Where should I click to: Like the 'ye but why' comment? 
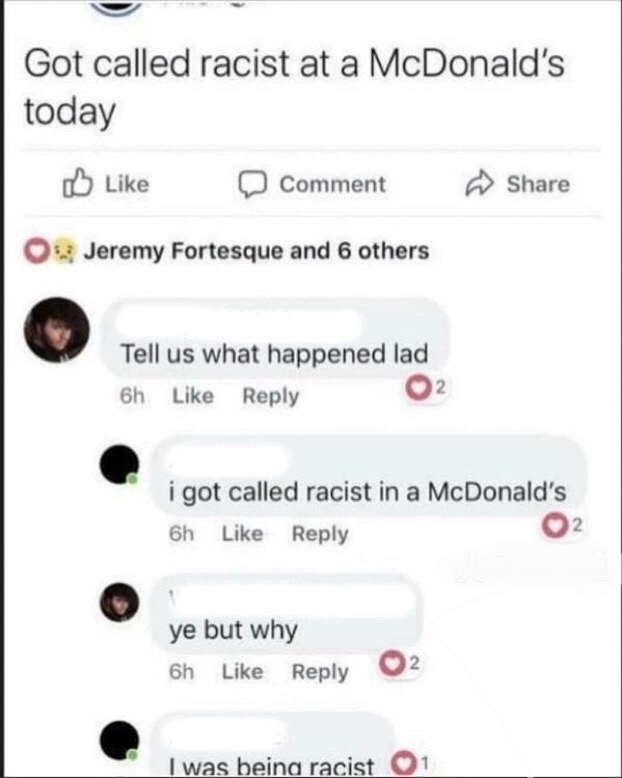(242, 672)
